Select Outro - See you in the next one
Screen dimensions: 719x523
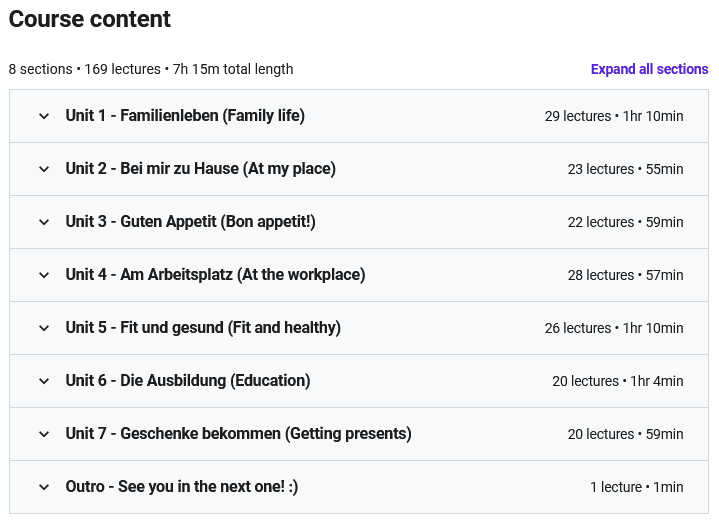(x=182, y=487)
